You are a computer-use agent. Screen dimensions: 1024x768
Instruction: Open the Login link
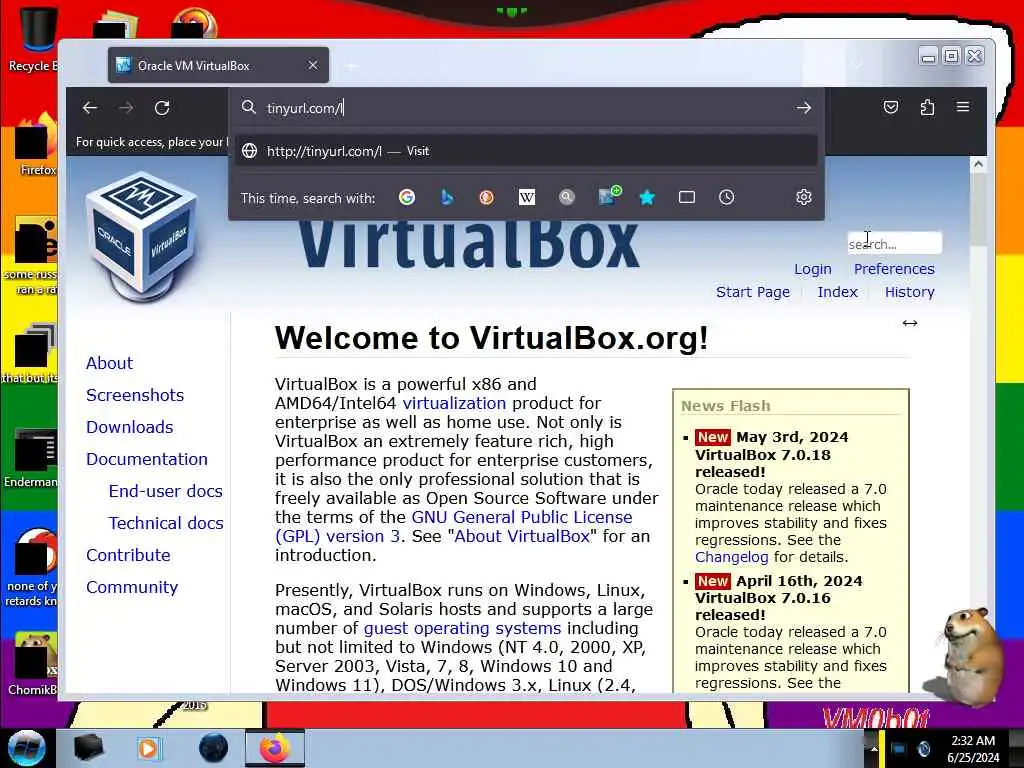[812, 269]
